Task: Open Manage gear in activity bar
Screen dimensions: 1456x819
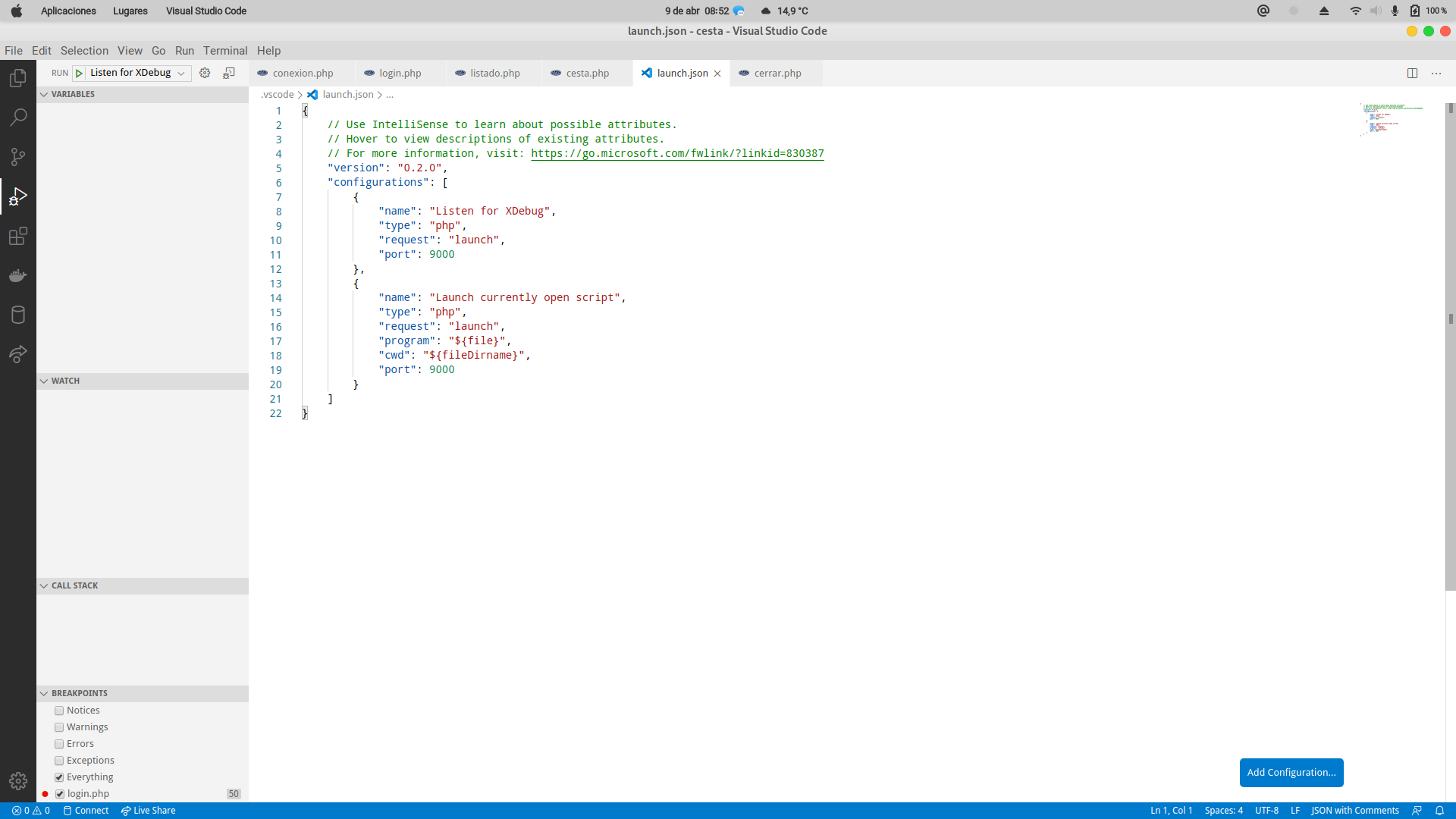Action: tap(18, 781)
